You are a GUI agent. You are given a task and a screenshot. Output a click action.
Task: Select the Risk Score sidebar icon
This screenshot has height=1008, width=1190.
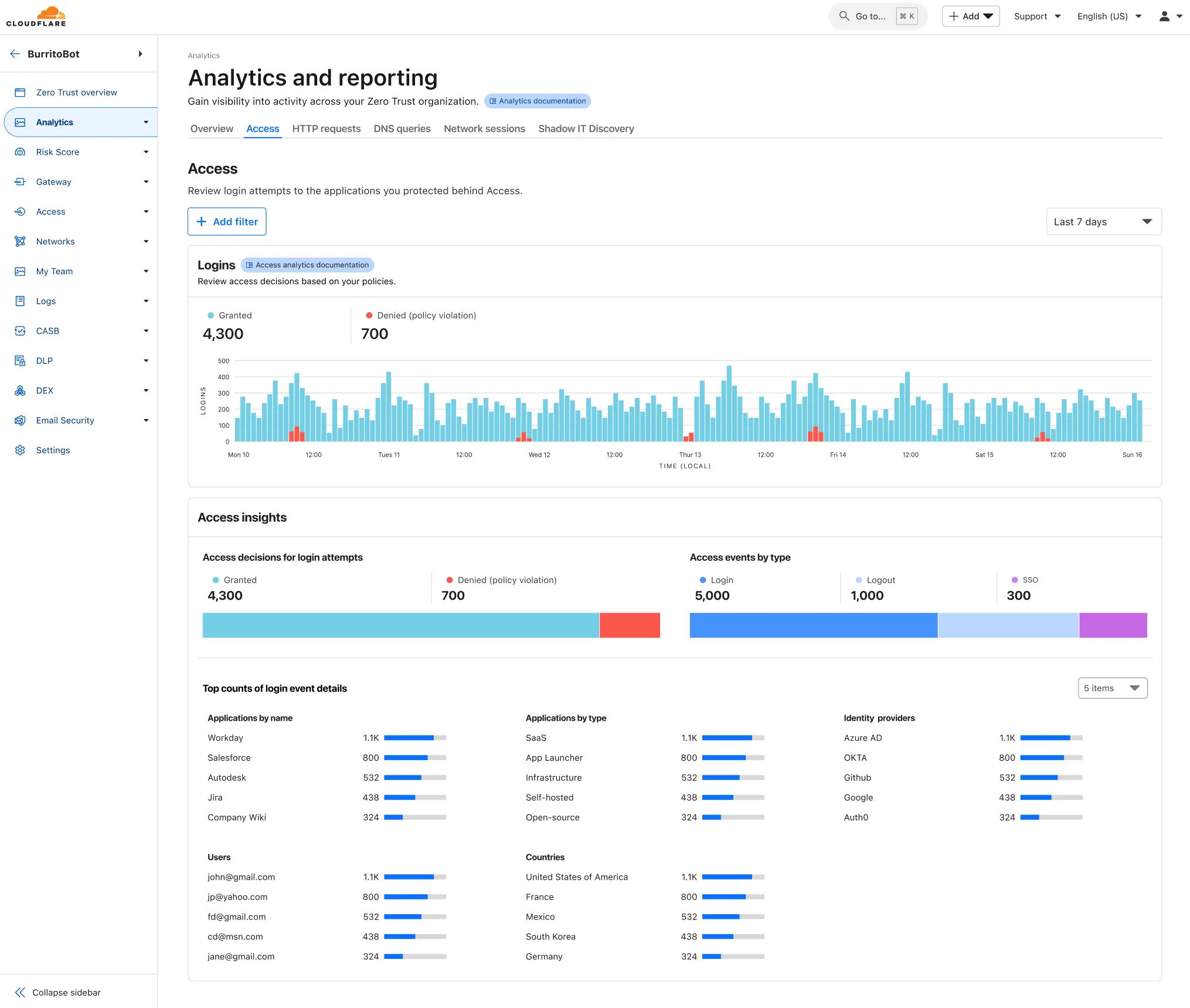point(21,152)
